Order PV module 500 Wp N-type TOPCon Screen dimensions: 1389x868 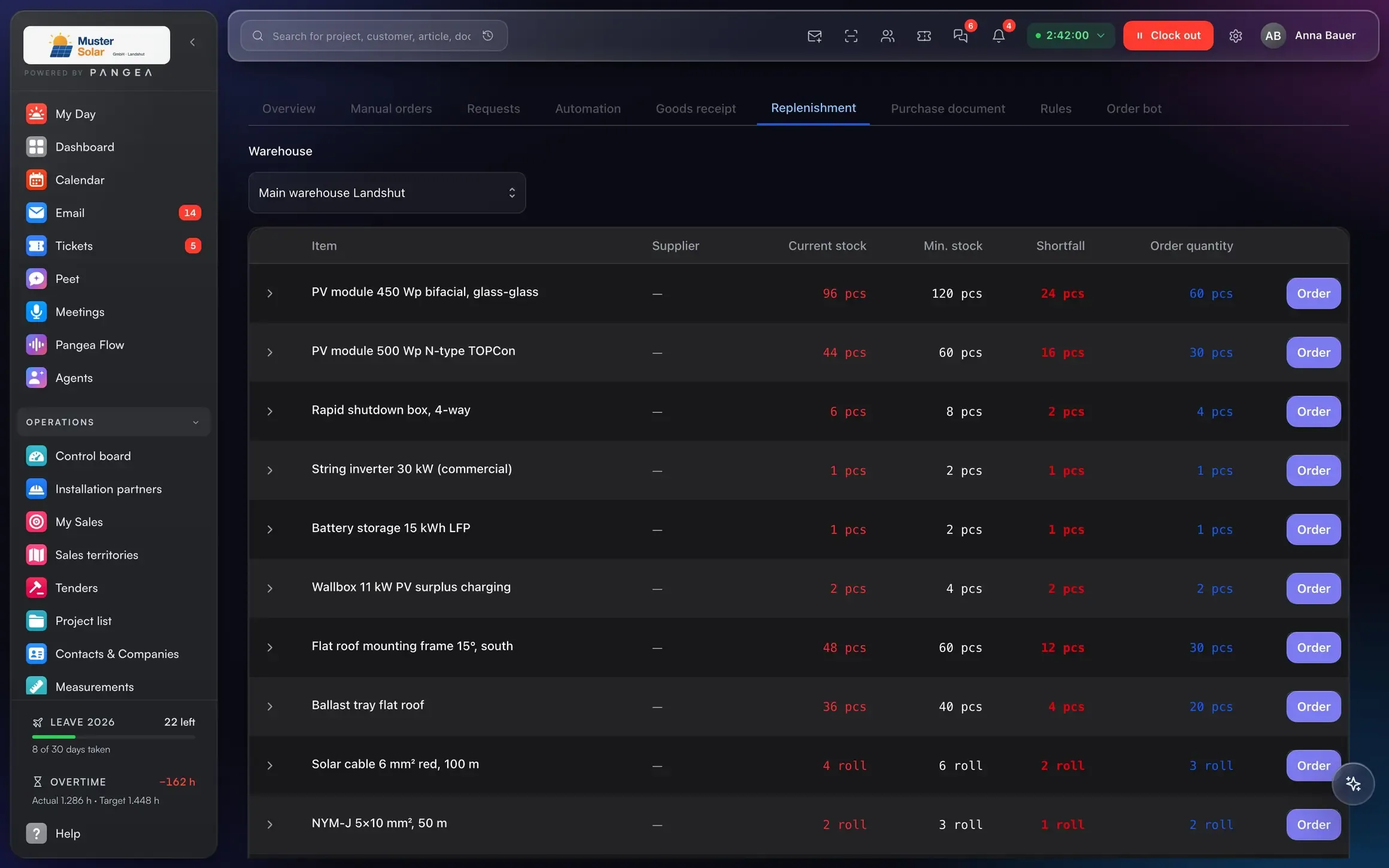1314,353
